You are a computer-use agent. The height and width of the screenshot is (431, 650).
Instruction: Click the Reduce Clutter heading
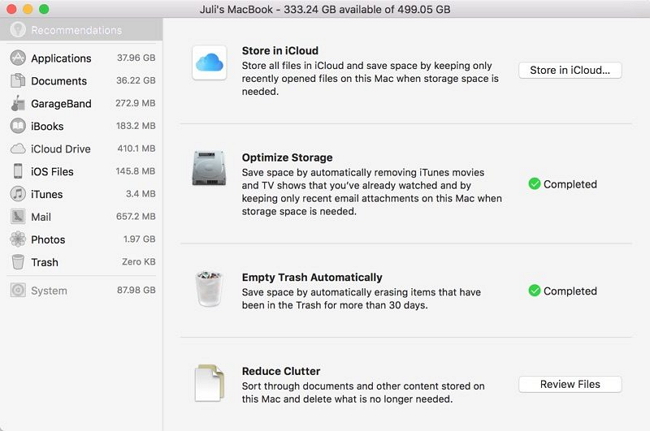point(281,371)
